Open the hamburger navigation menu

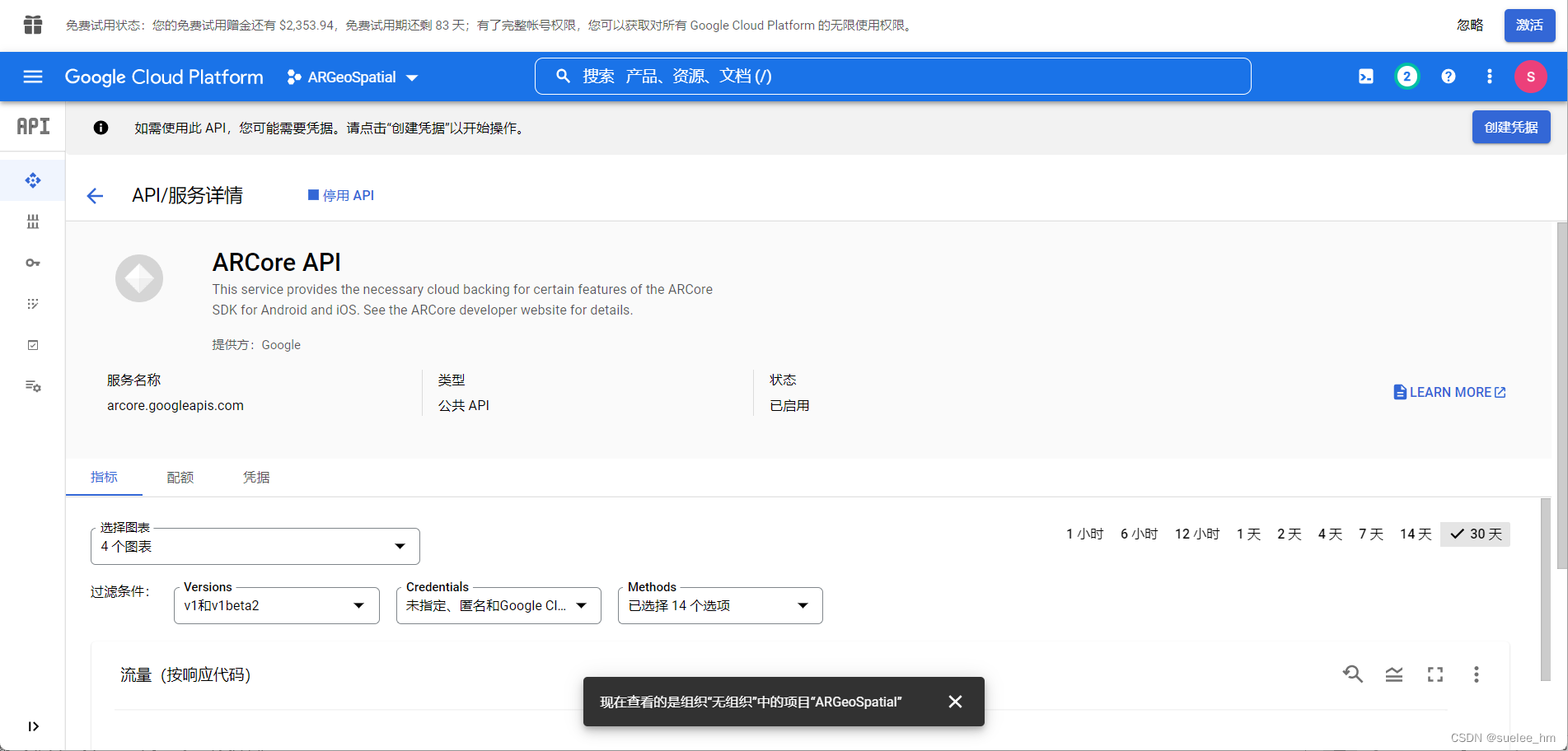coord(33,77)
